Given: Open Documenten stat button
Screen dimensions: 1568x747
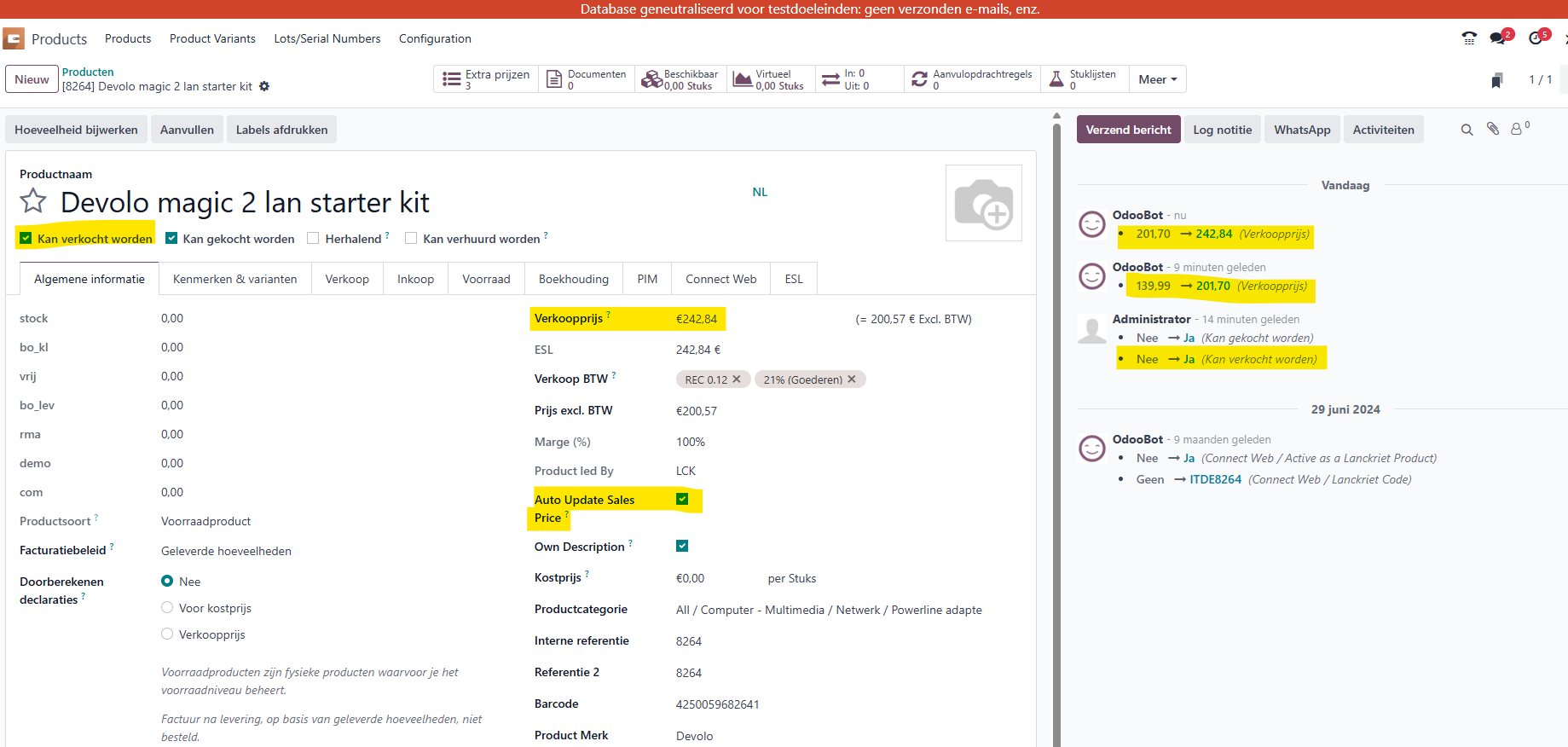Looking at the screenshot, I should [587, 79].
